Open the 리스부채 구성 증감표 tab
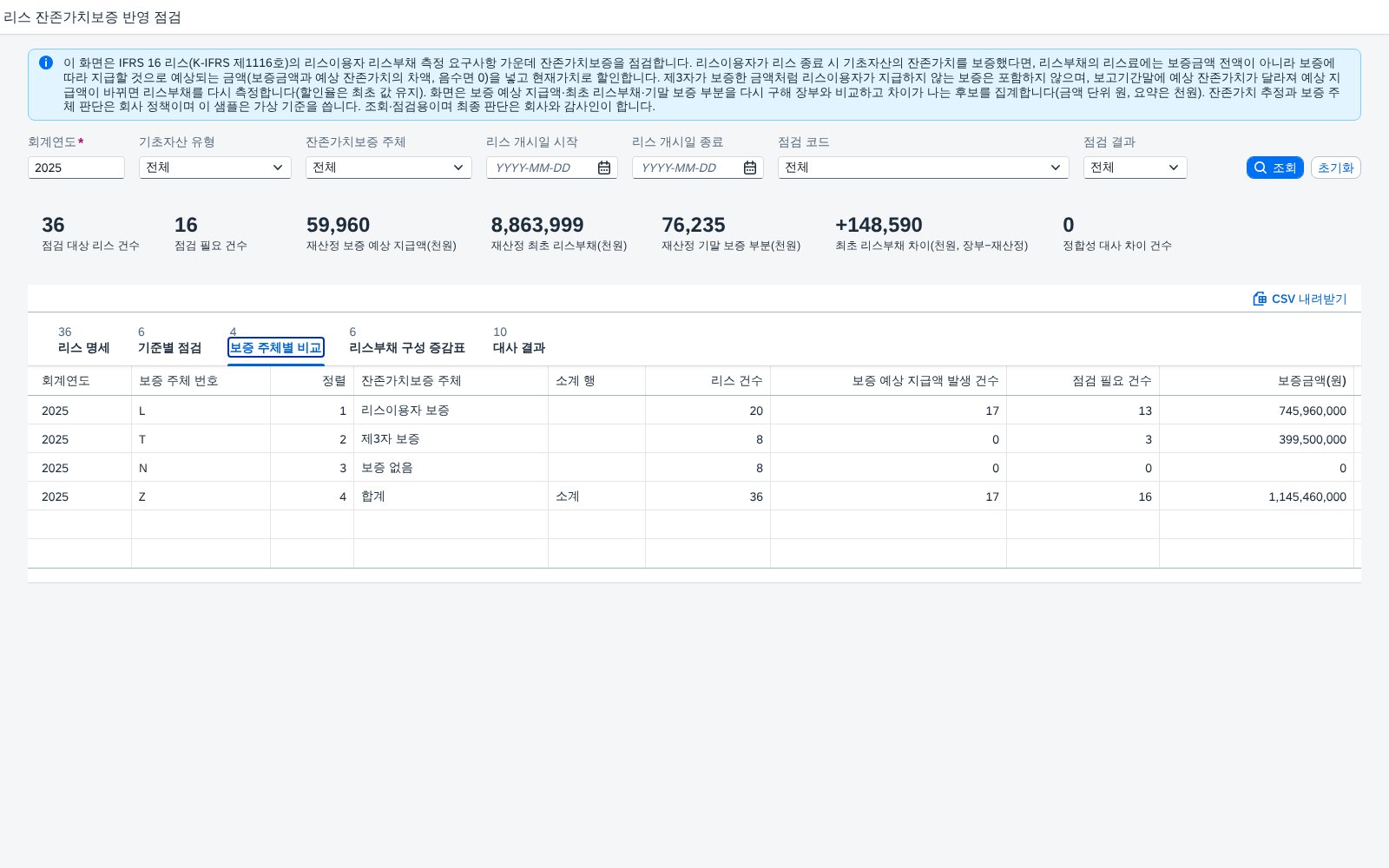 click(407, 340)
